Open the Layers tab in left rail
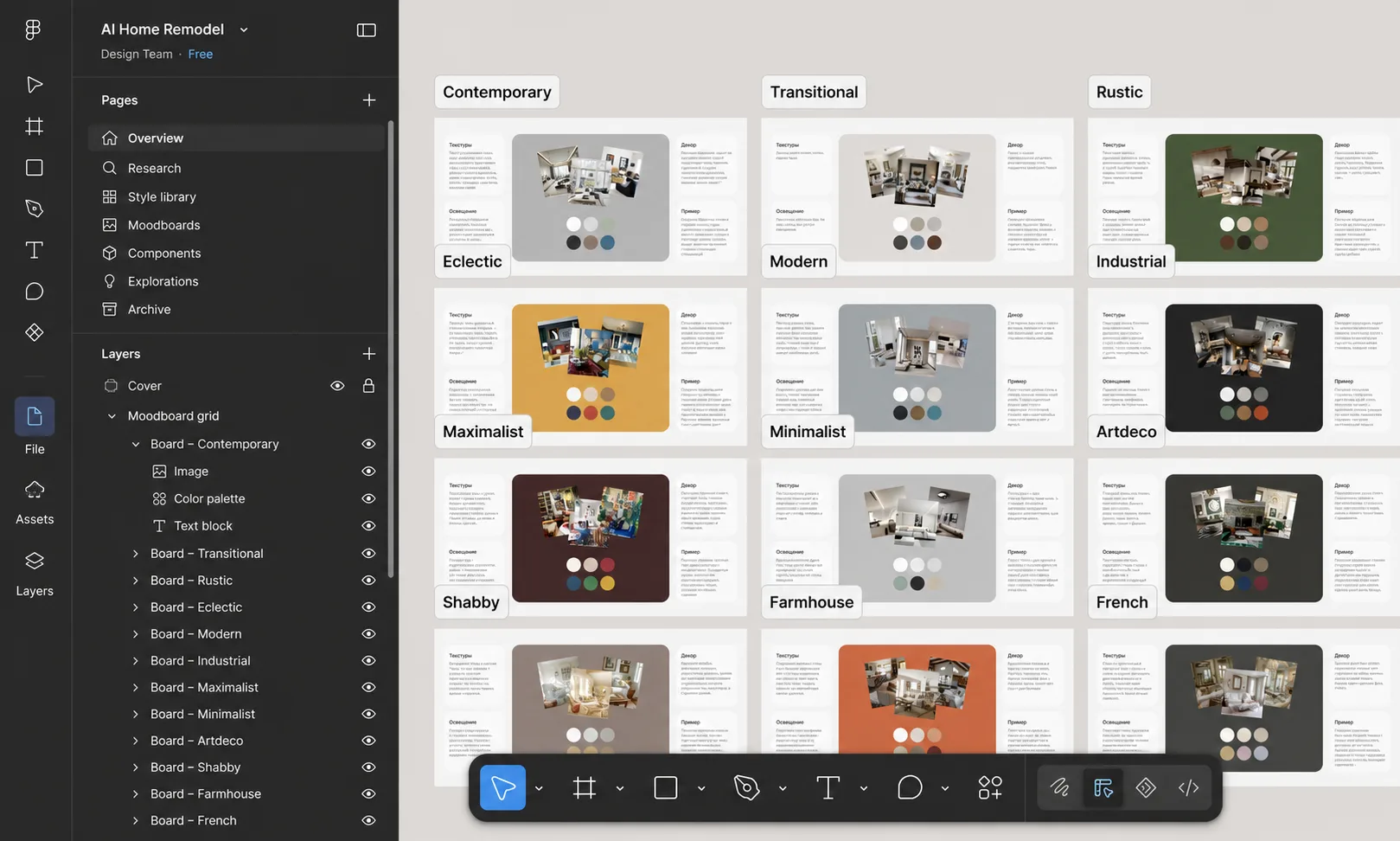Screen dimensions: 1400x841 click(x=35, y=575)
